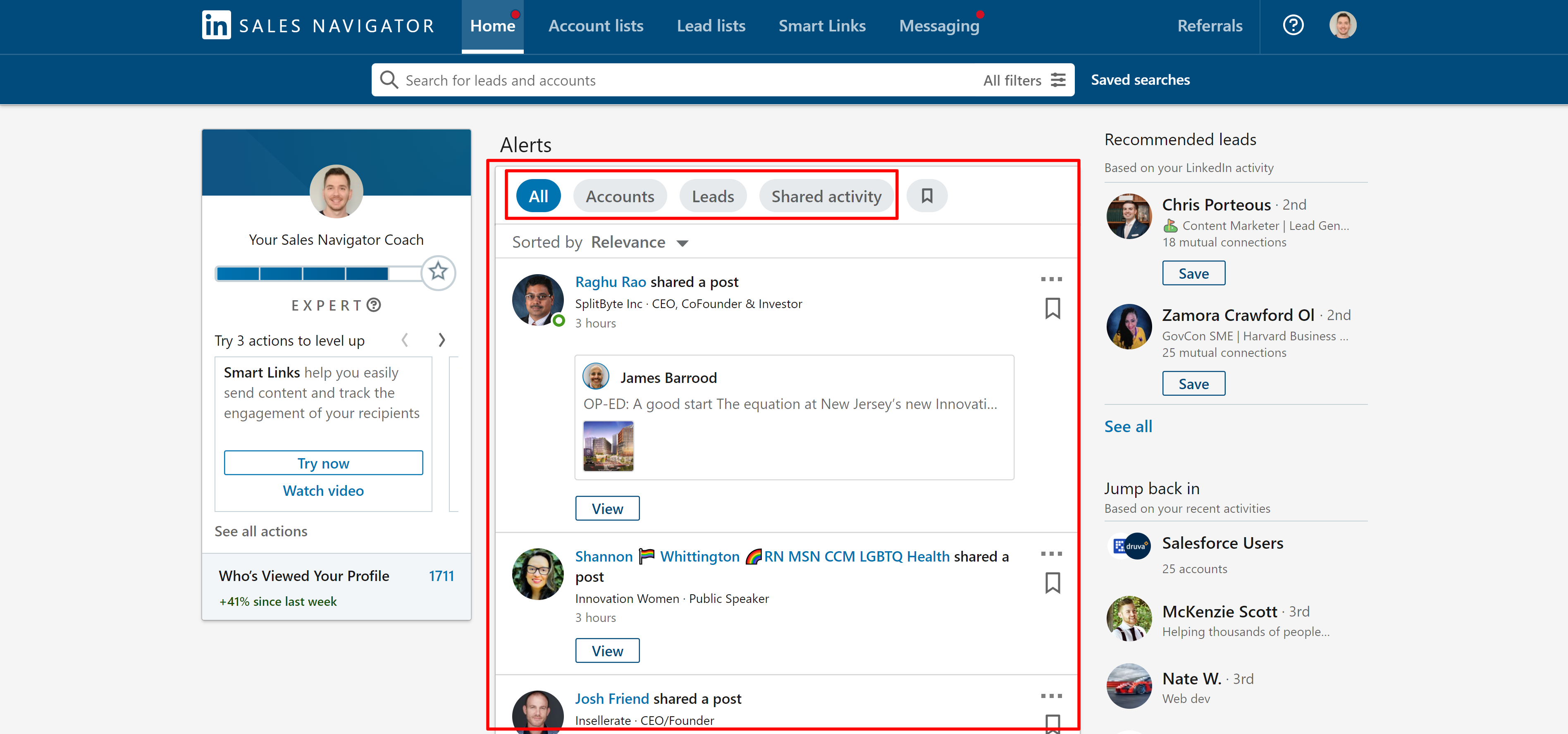Select the Shared activity filter pill
Image resolution: width=1568 pixels, height=734 pixels.
point(826,196)
